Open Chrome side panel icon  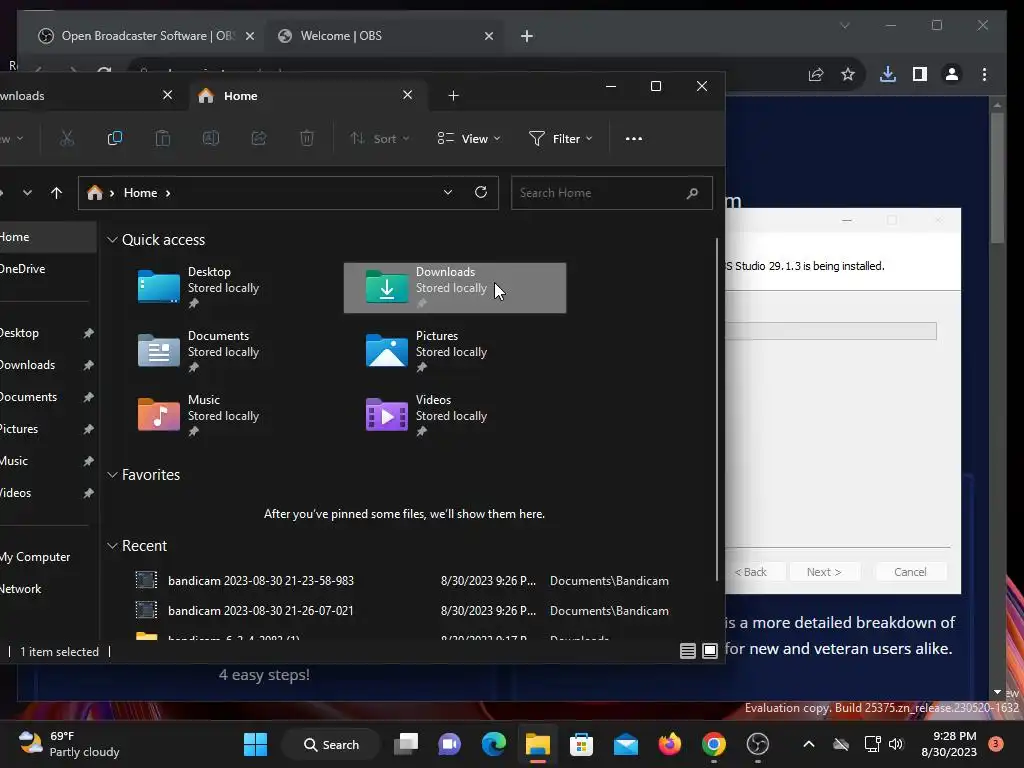920,74
